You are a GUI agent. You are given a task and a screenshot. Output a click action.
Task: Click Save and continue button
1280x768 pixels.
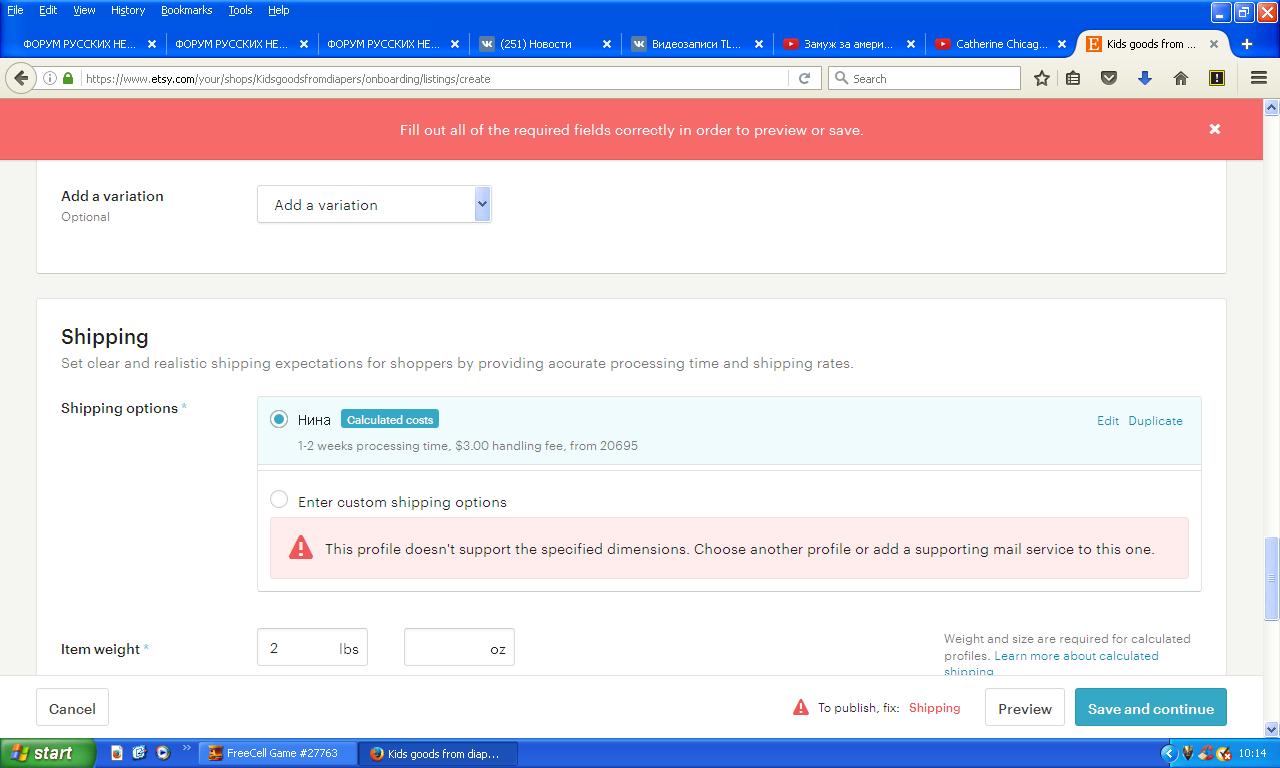(1150, 708)
